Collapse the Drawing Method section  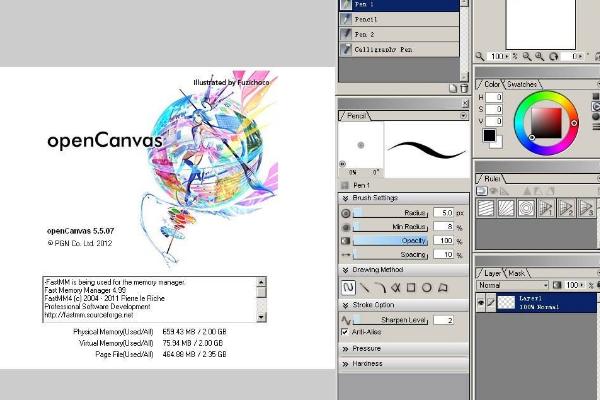pos(346,270)
